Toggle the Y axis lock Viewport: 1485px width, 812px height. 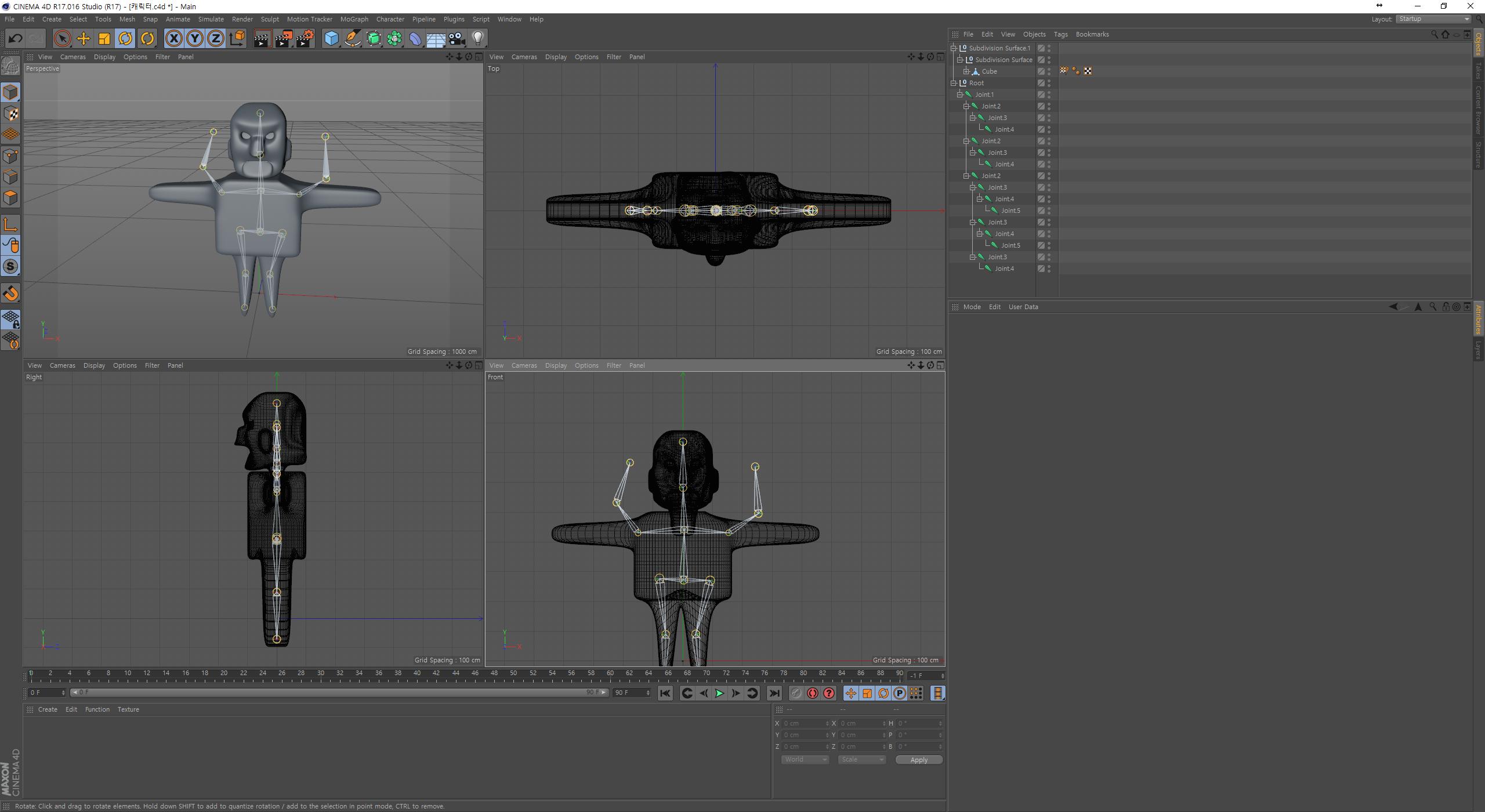195,39
